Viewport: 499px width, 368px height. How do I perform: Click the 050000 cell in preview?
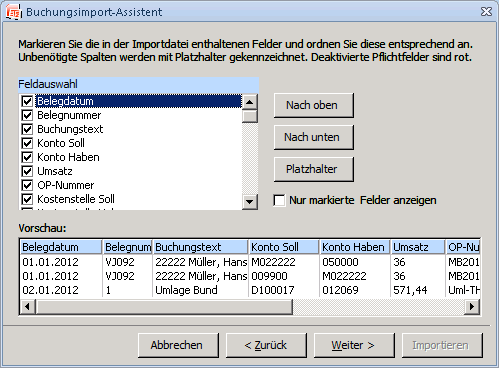tap(340, 262)
